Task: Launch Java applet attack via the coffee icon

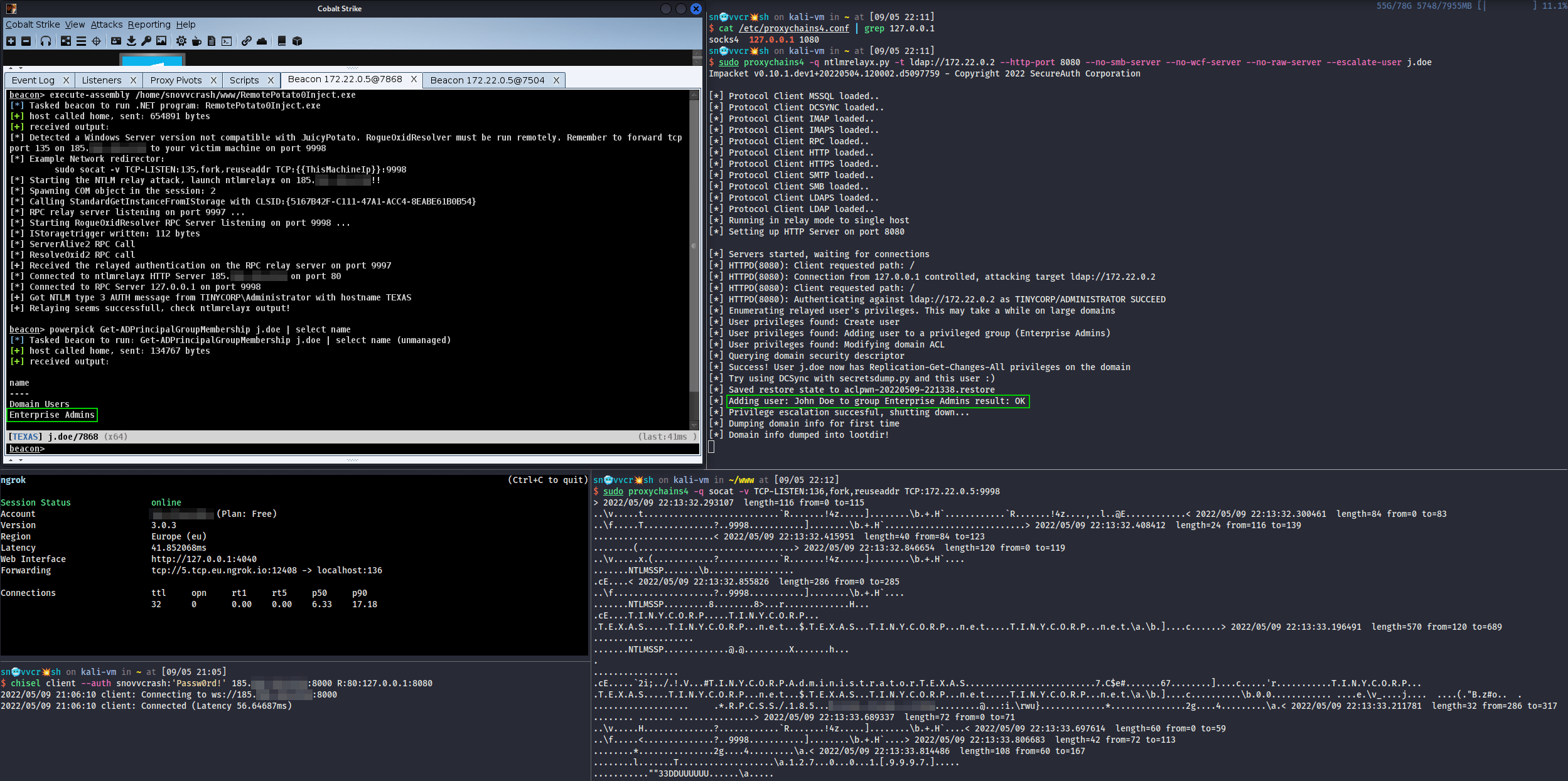Action: click(196, 41)
